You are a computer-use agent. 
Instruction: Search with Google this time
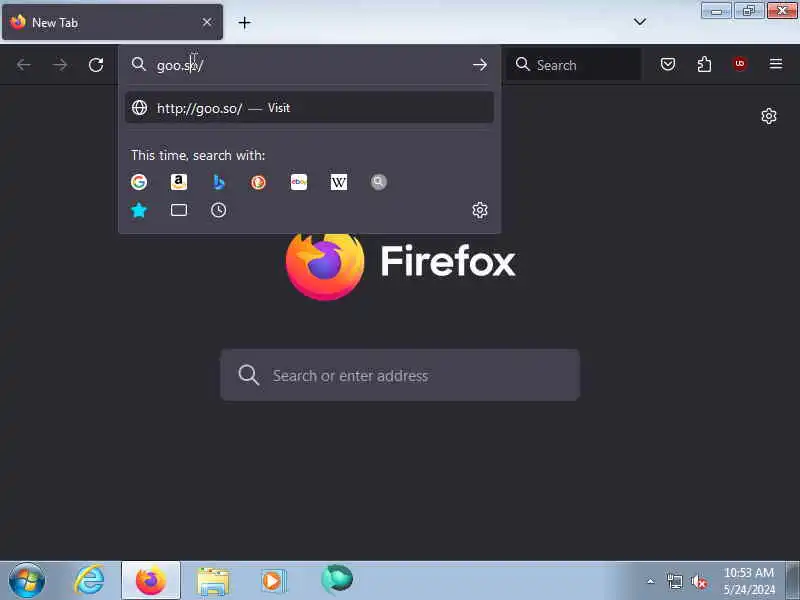[139, 182]
